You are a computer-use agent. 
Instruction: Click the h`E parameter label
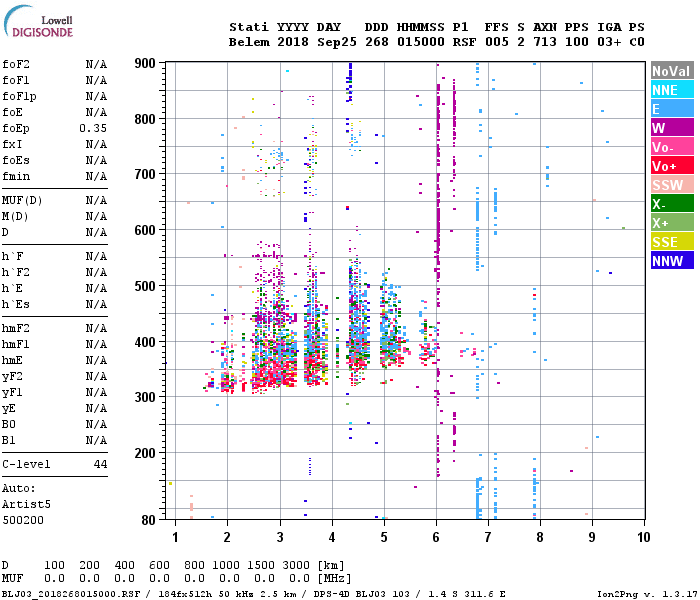[12, 288]
